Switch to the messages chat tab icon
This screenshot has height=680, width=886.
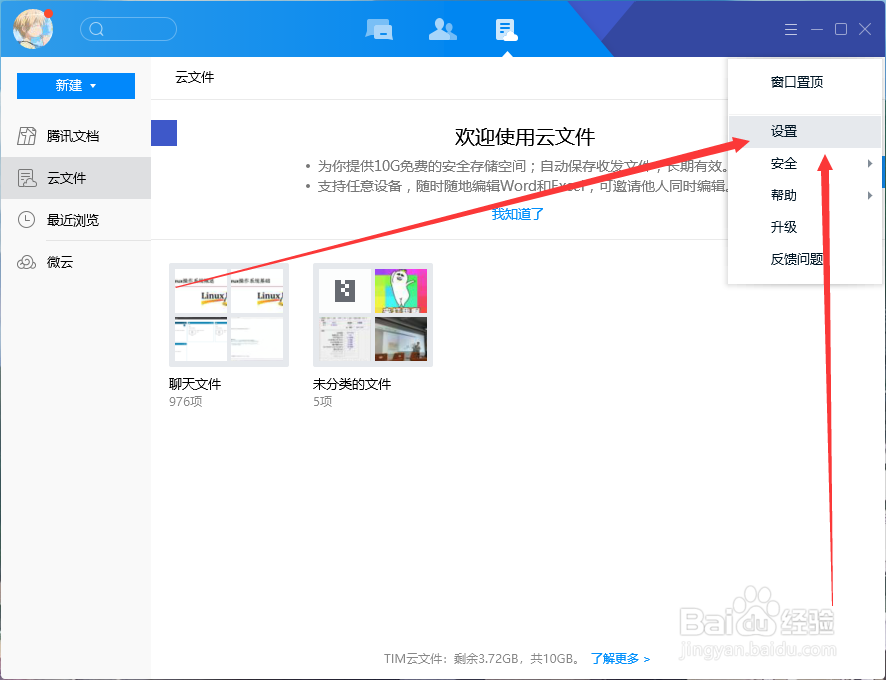click(x=379, y=29)
